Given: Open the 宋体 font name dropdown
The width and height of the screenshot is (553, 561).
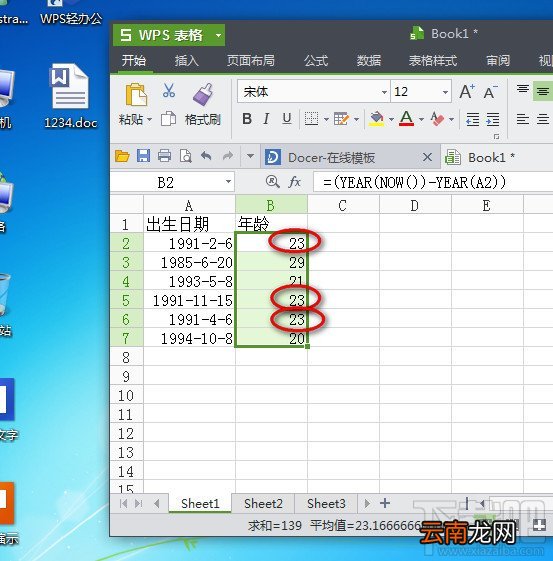Looking at the screenshot, I should point(384,92).
